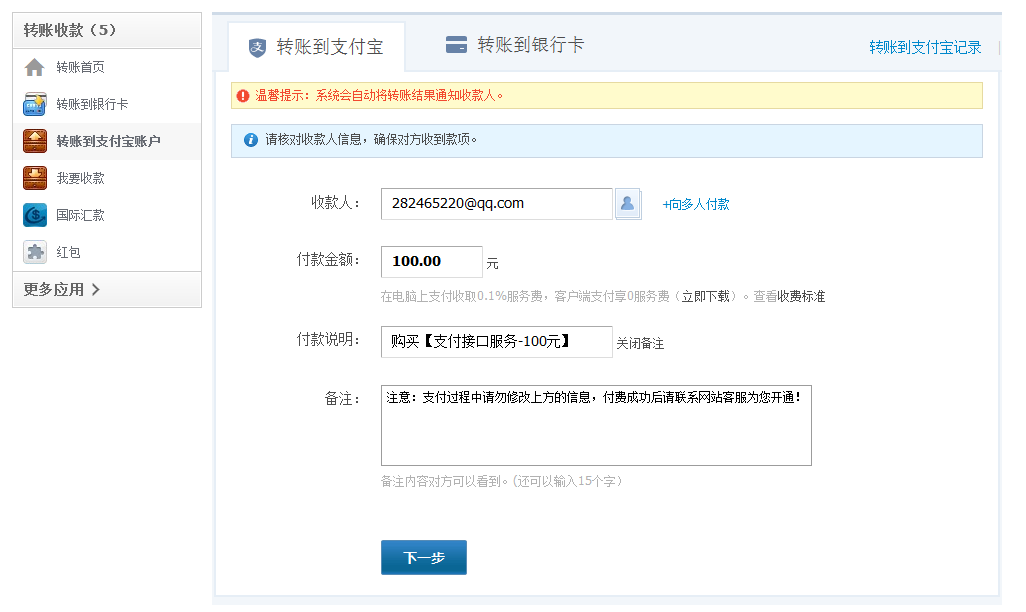The height and width of the screenshot is (612, 1026).
Task: Click the card icon on 转账到银行卡 tab
Action: click(456, 45)
